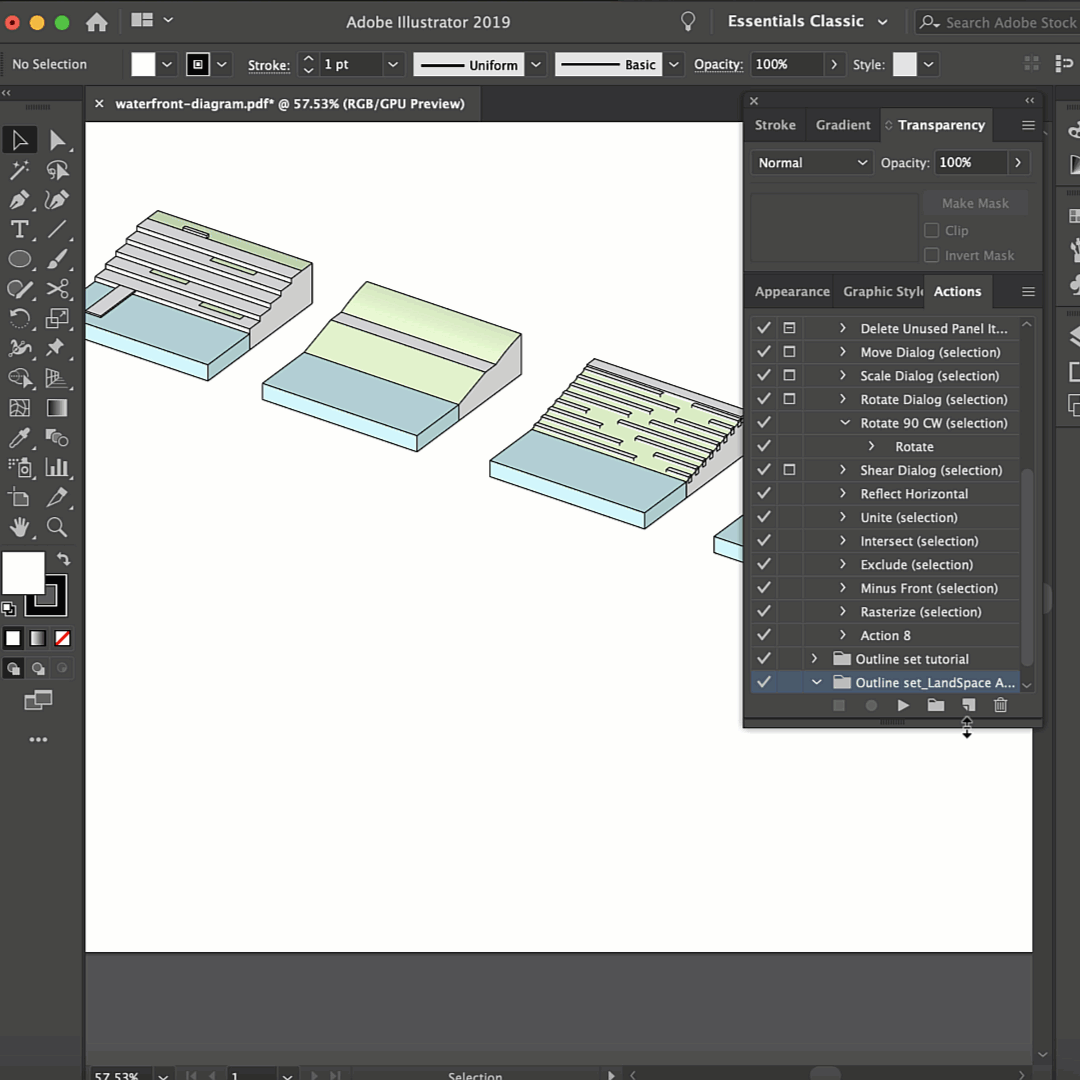The height and width of the screenshot is (1080, 1080).
Task: Toggle the dialog box for Move Dialog action
Action: tap(789, 352)
